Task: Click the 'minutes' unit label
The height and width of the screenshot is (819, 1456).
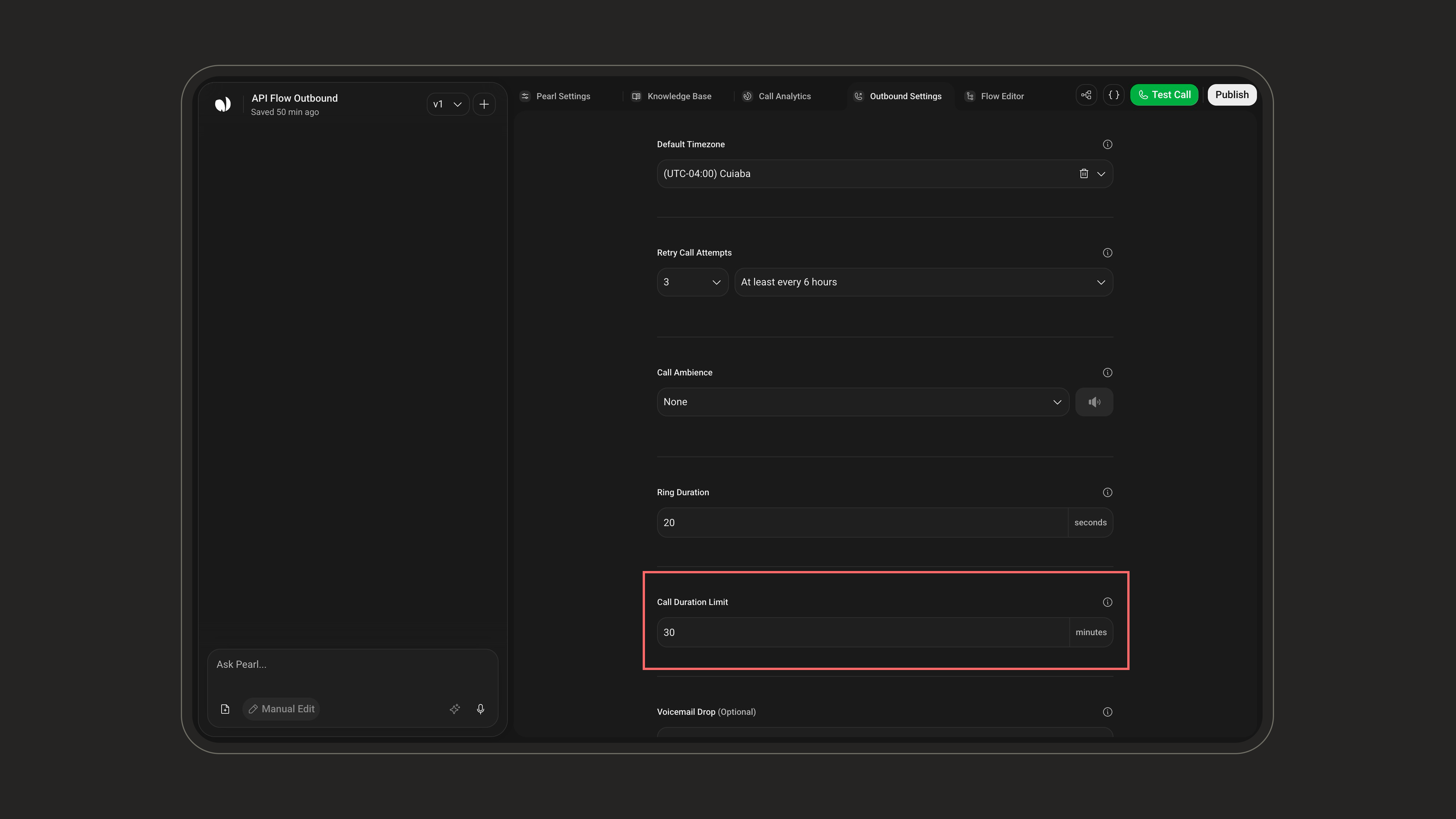Action: pos(1091,632)
